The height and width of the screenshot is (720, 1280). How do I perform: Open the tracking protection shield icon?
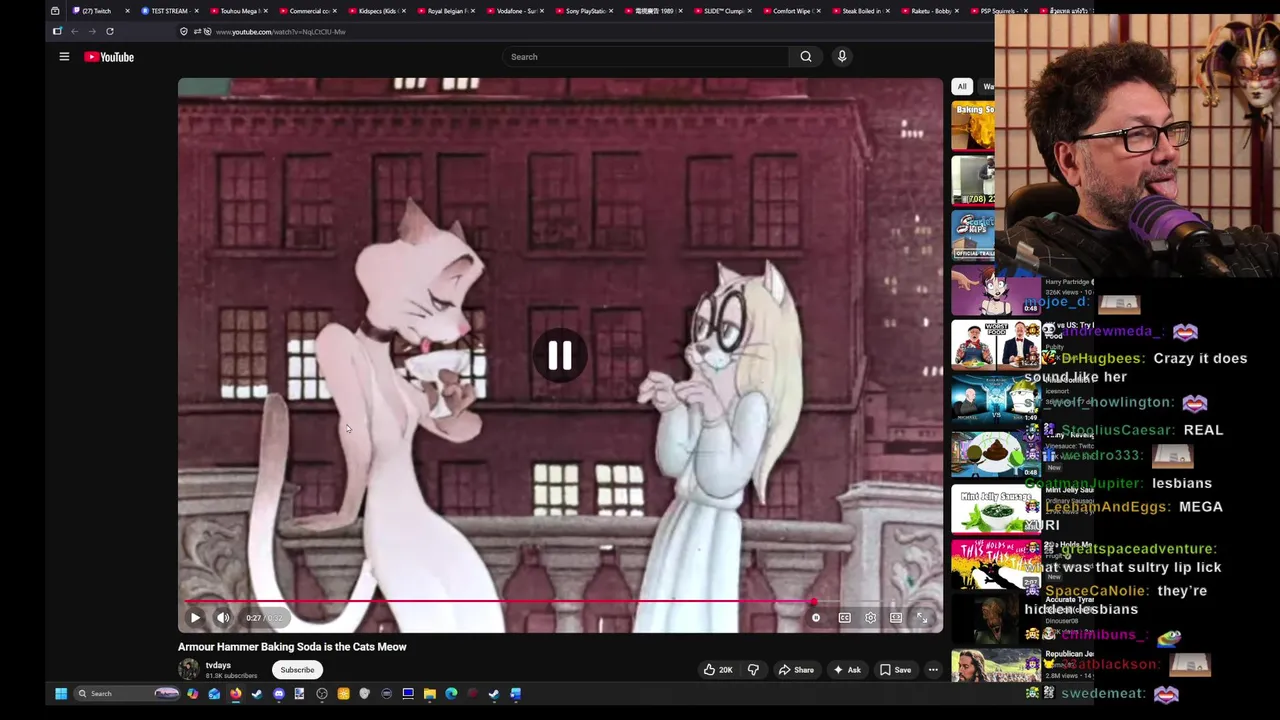pyautogui.click(x=184, y=31)
